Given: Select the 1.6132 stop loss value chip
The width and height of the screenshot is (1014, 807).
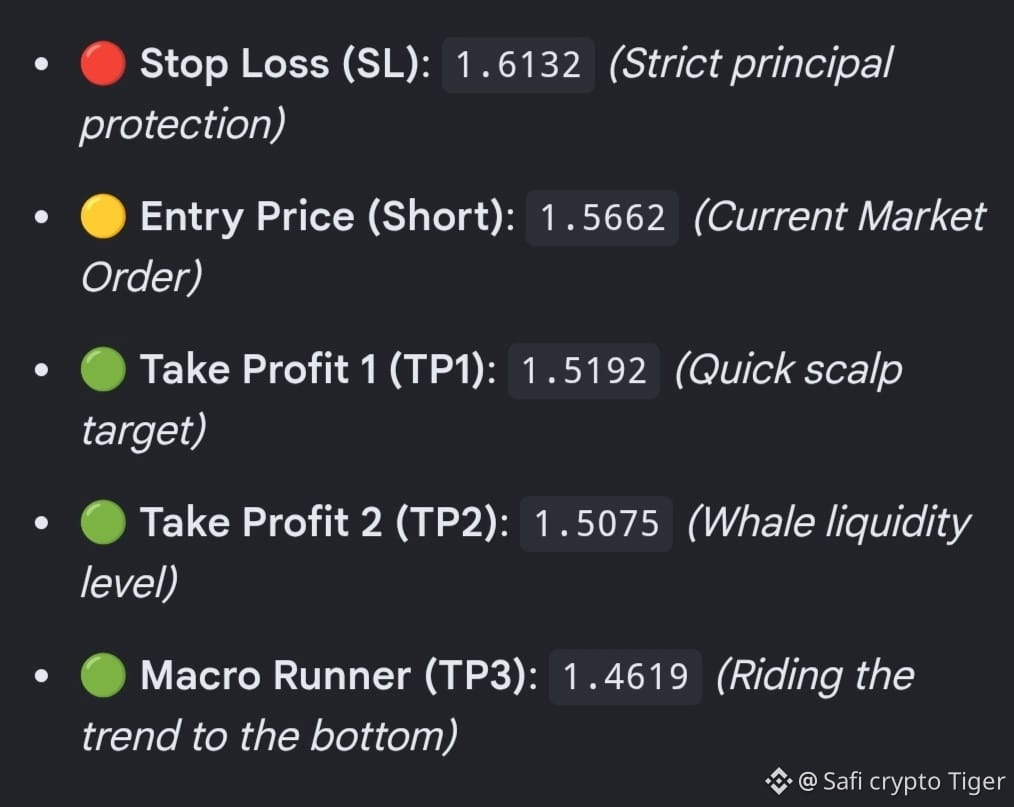Looking at the screenshot, I should click(x=518, y=65).
